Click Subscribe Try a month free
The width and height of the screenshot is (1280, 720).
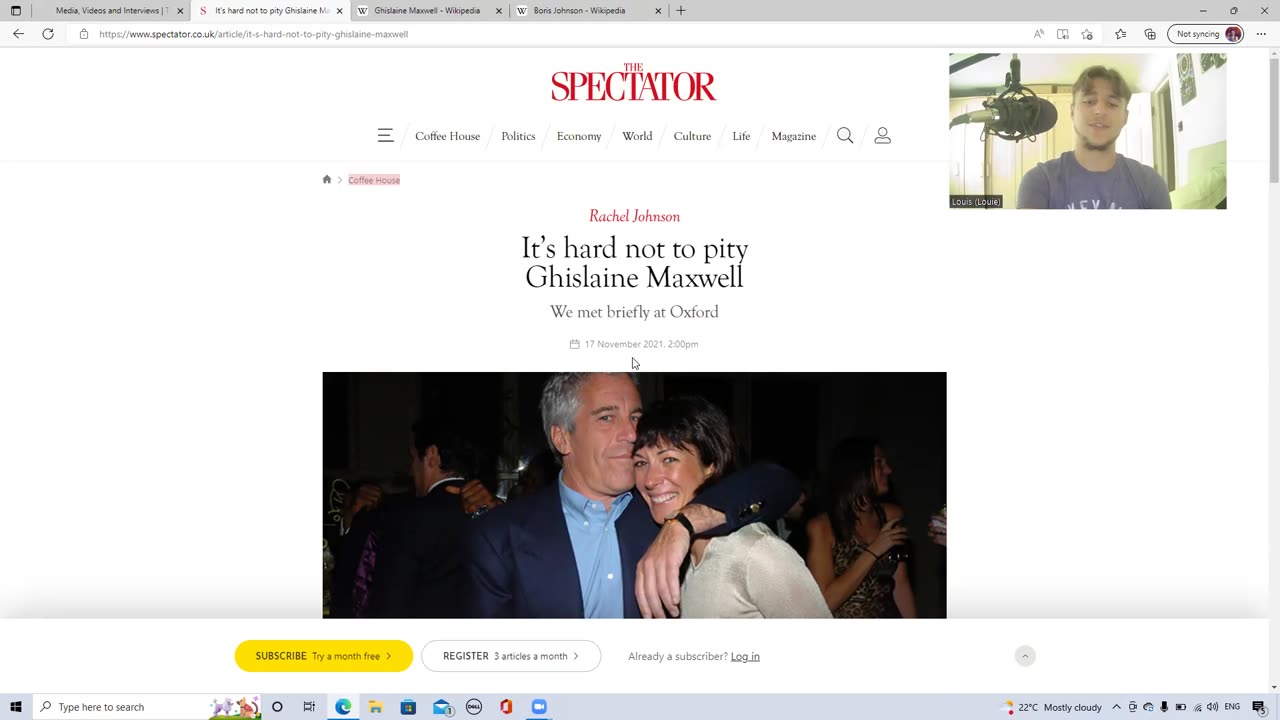[323, 656]
